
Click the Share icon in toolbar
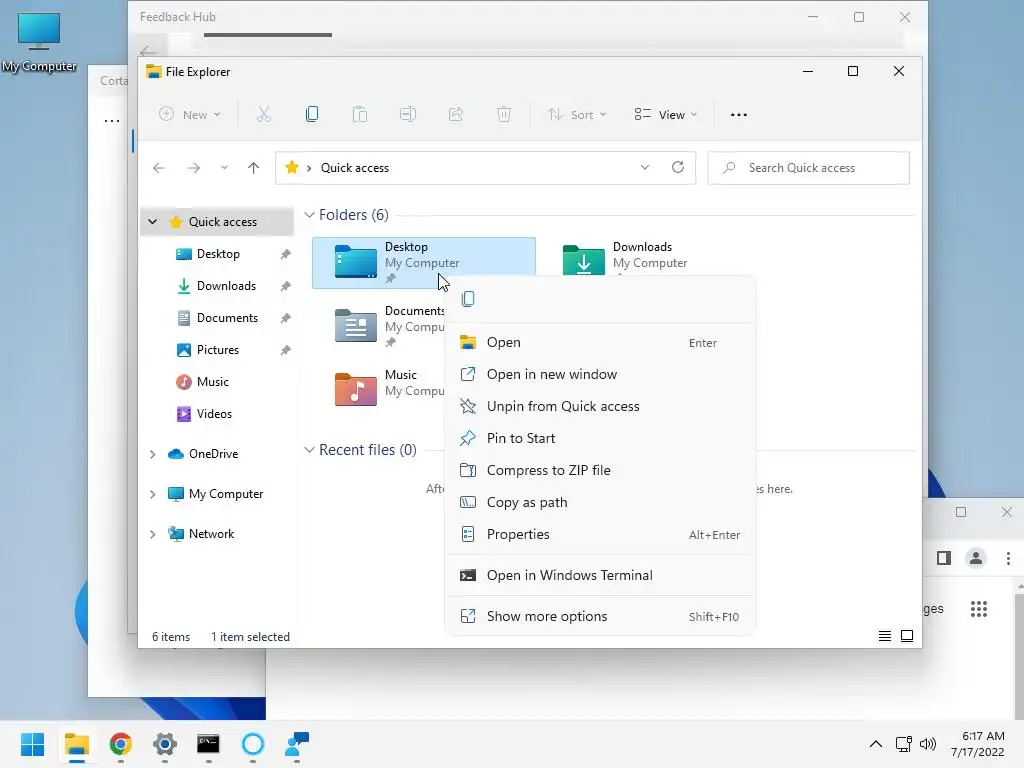tap(456, 115)
